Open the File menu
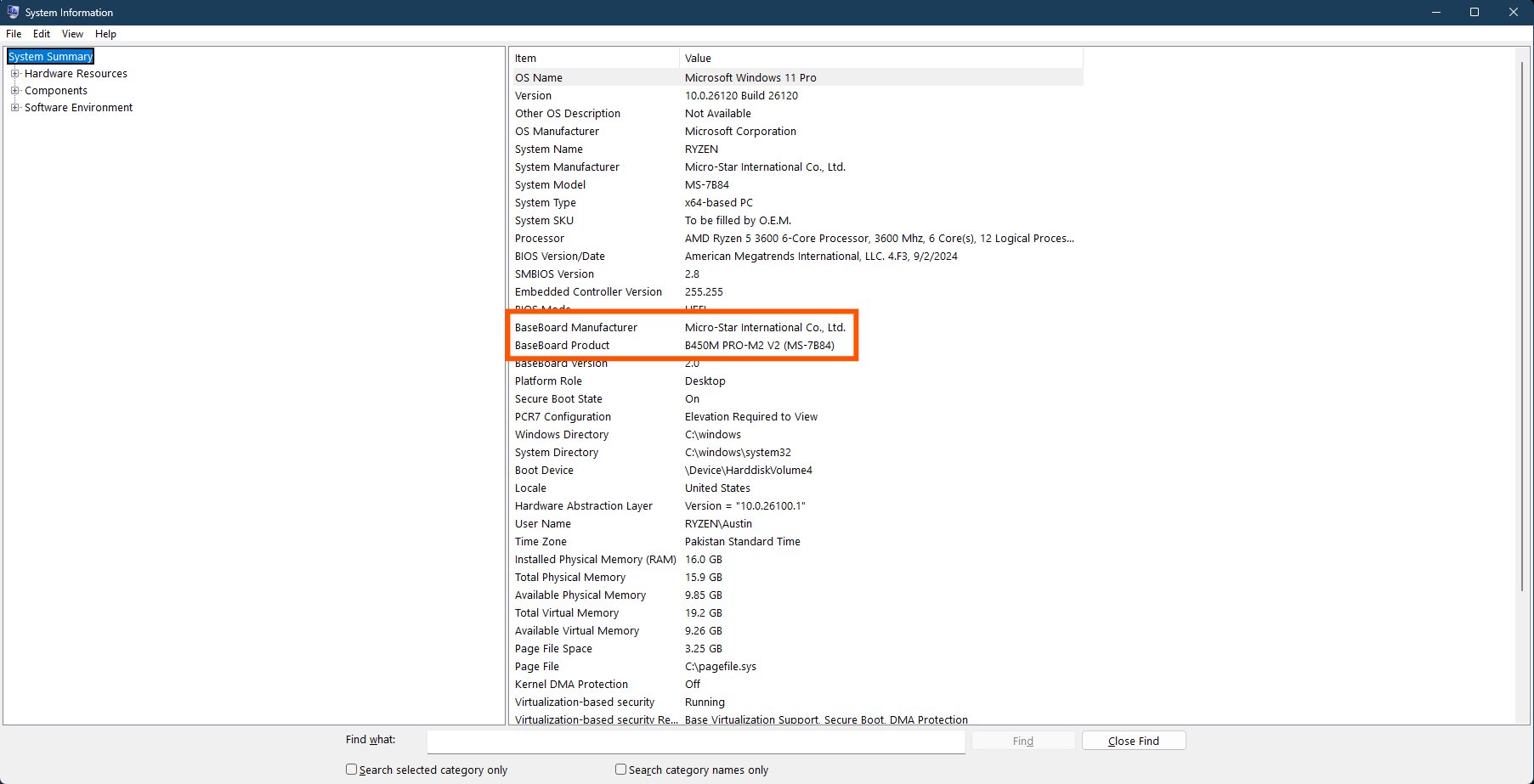Screen dimensions: 1534x784 click(14, 34)
